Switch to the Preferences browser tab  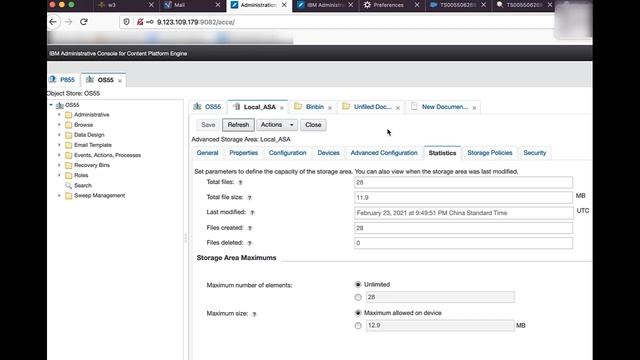coord(391,5)
